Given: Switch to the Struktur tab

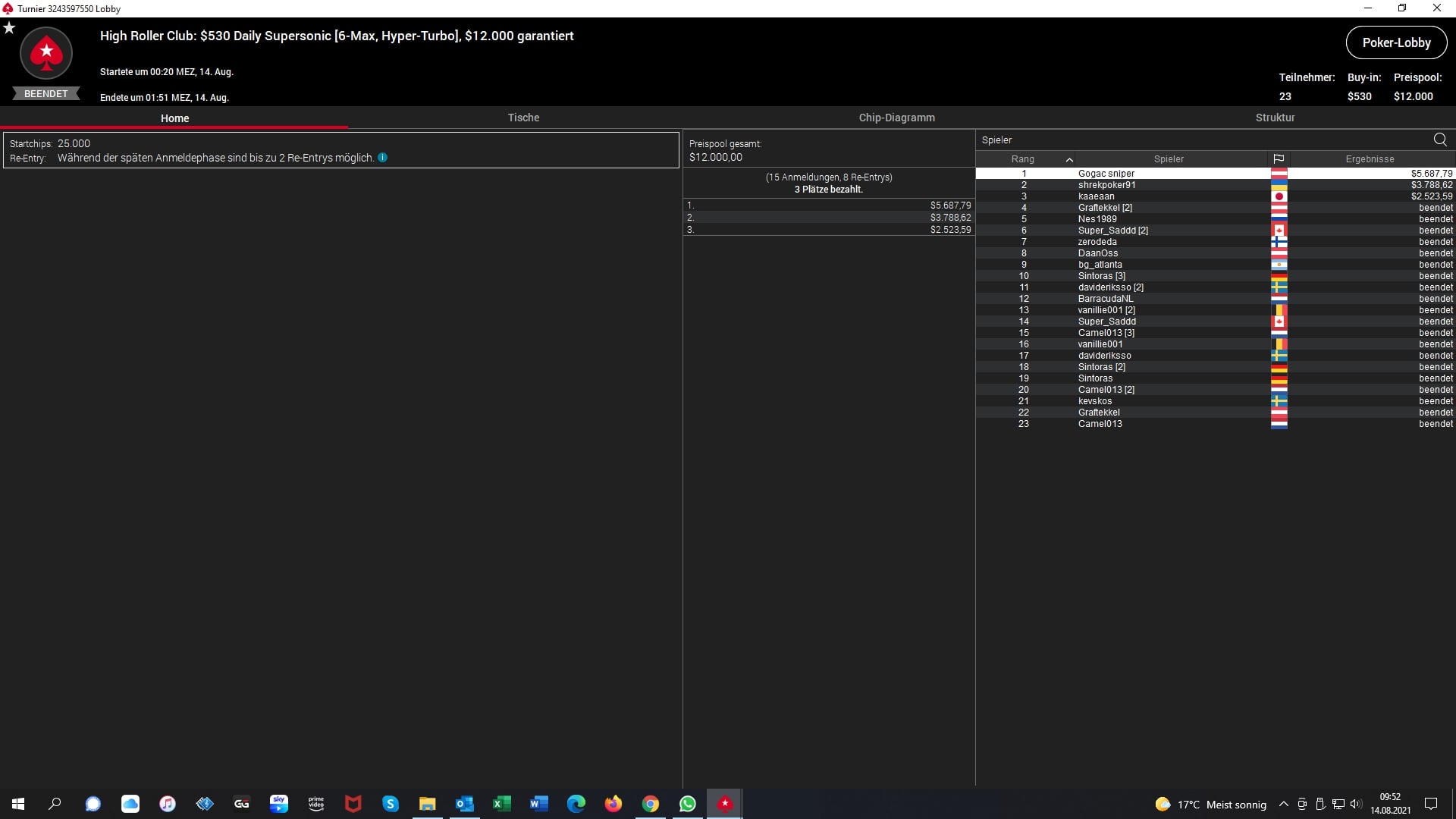Looking at the screenshot, I should pos(1275,118).
